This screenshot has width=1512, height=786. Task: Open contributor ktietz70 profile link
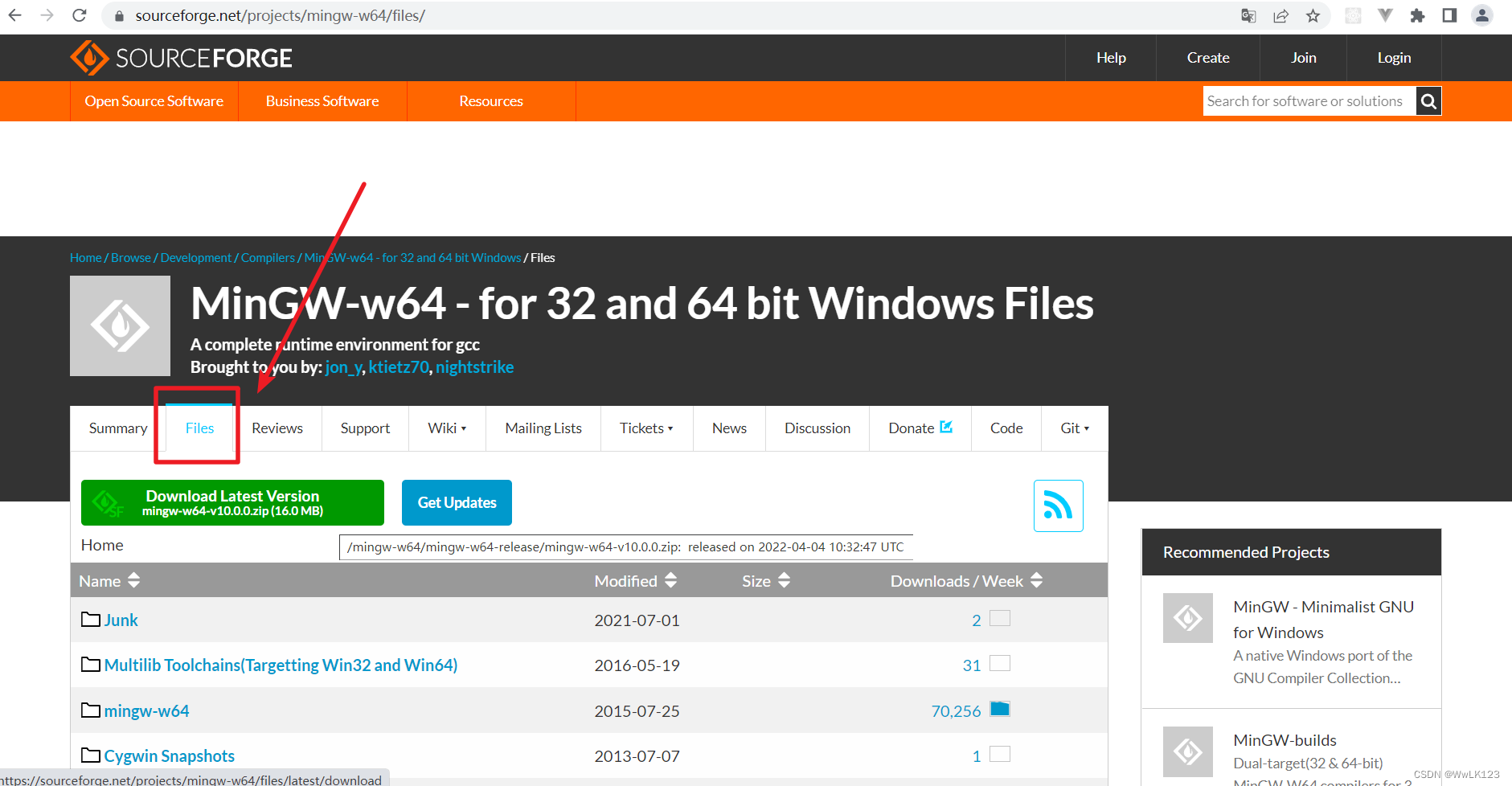click(399, 367)
